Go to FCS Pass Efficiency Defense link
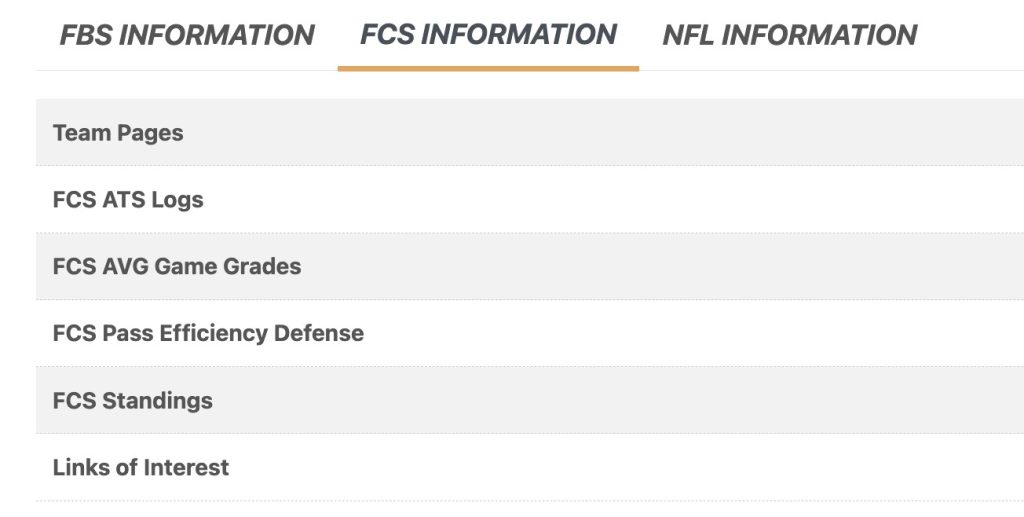The height and width of the screenshot is (517, 1024). pyautogui.click(x=208, y=333)
